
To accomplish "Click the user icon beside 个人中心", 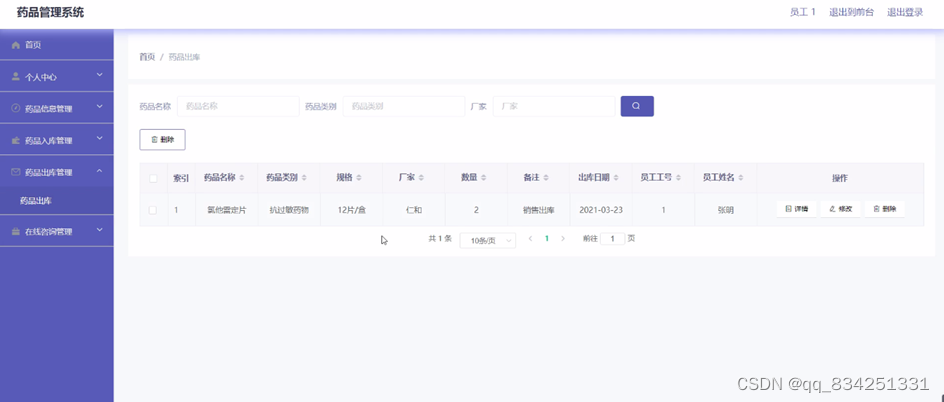I will tap(16, 77).
